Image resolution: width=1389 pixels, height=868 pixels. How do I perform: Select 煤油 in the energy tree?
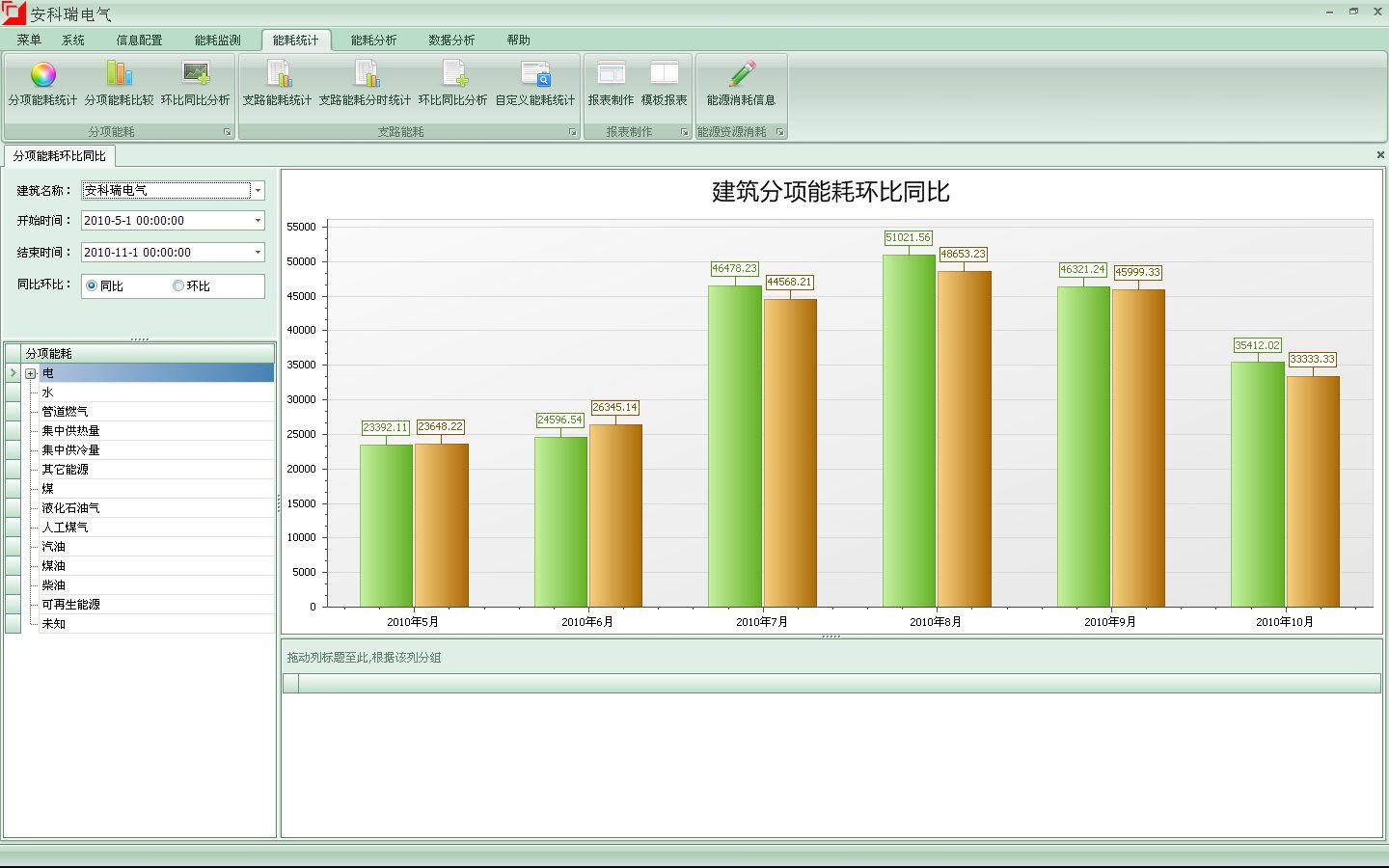click(53, 566)
